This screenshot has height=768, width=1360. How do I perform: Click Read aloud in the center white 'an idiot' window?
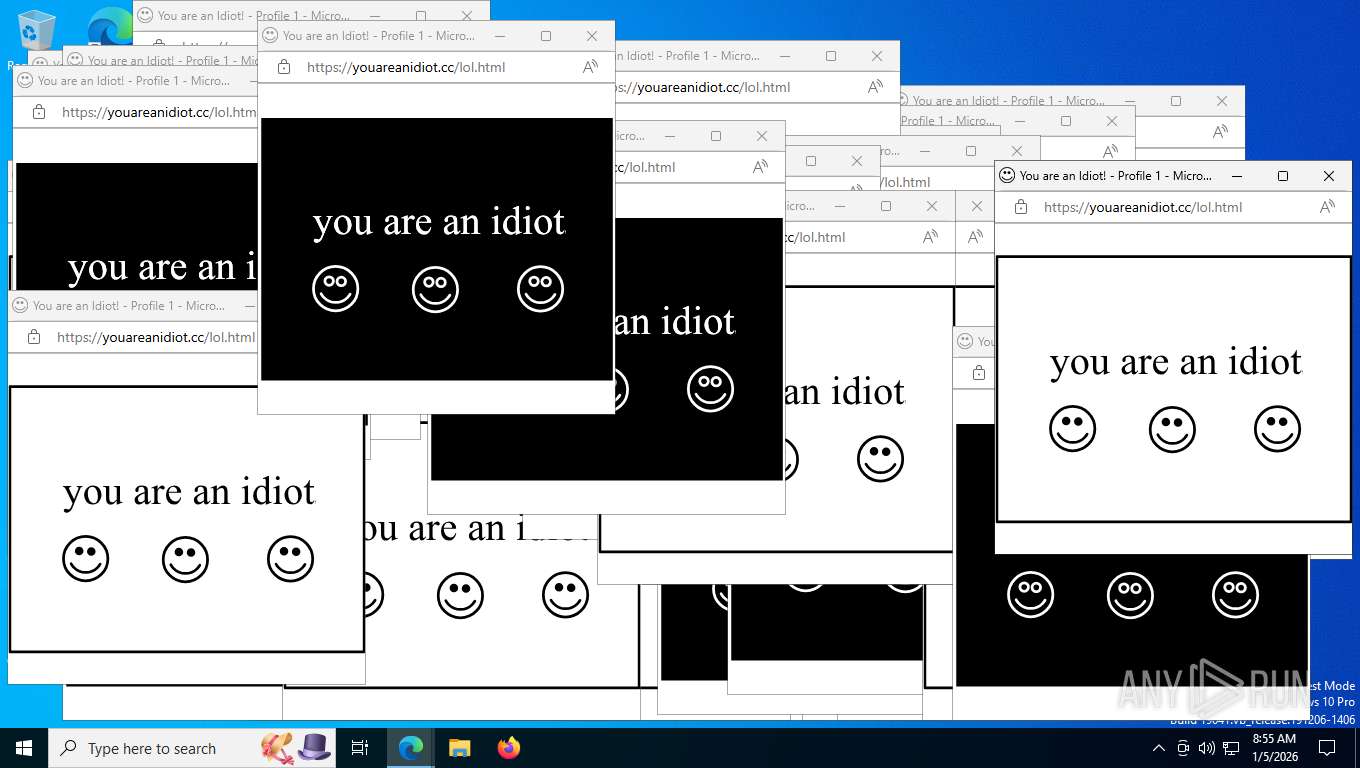[x=930, y=237]
